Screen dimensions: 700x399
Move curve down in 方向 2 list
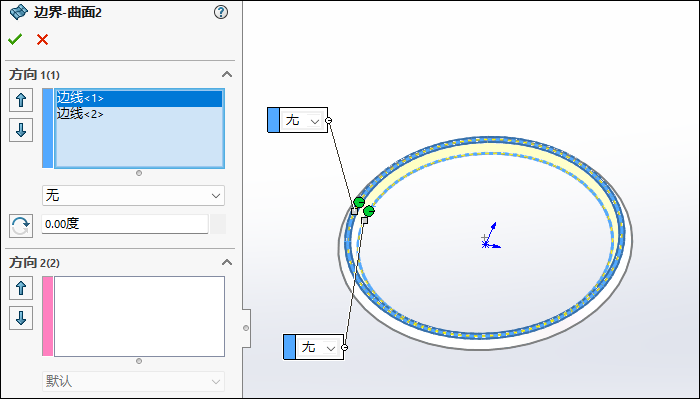click(x=21, y=318)
